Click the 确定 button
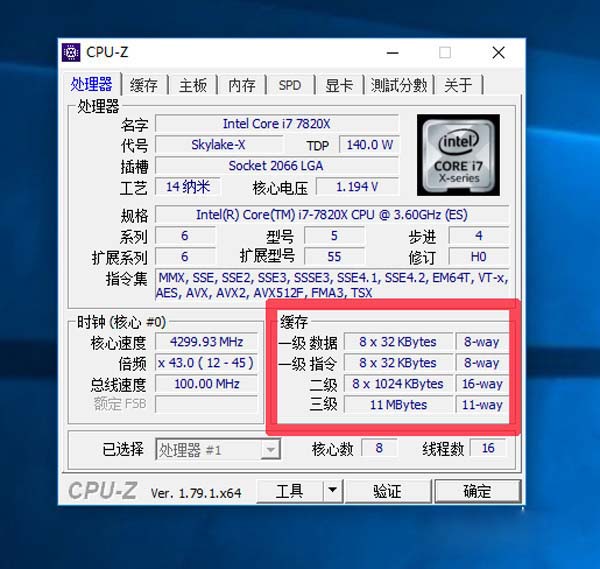 (477, 491)
